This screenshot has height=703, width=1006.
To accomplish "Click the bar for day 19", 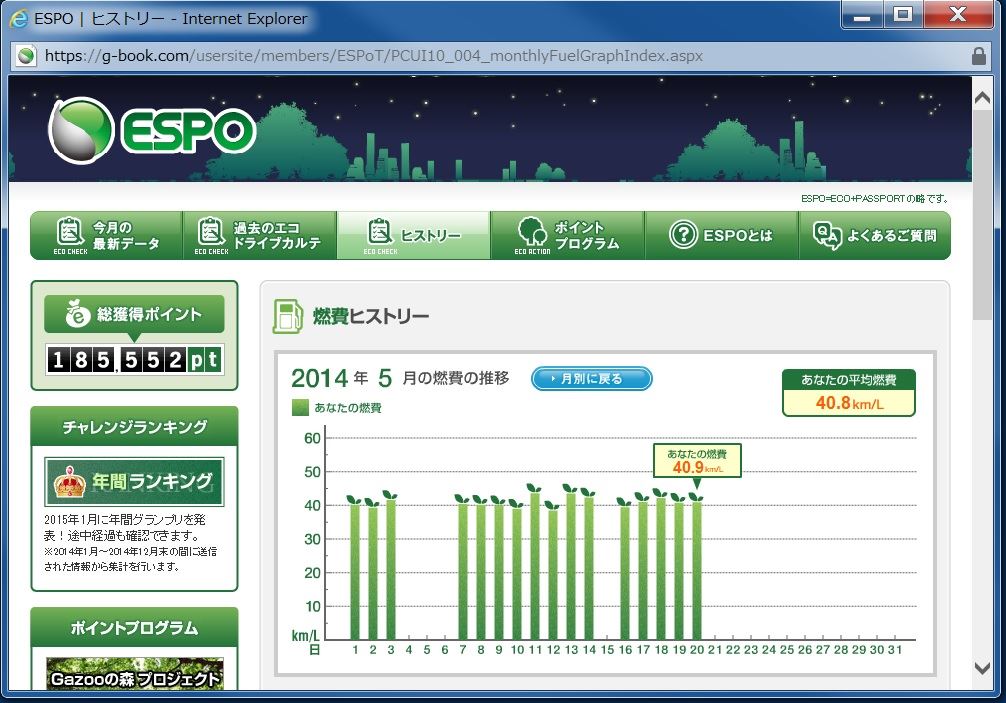I will tap(679, 571).
